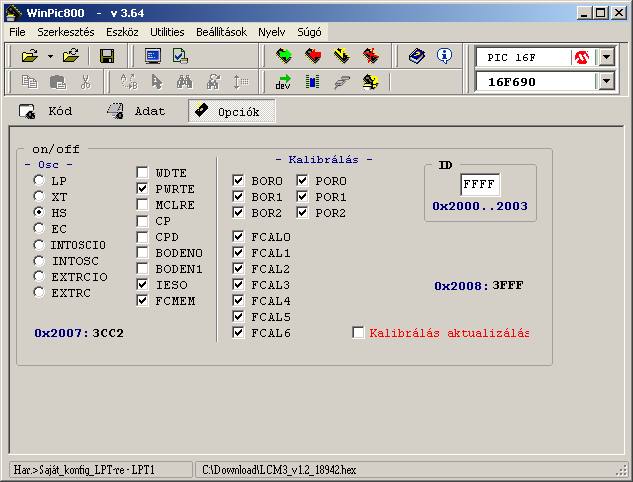Click the config word value 3CC2
Image resolution: width=633 pixels, height=482 pixels.
(x=108, y=333)
